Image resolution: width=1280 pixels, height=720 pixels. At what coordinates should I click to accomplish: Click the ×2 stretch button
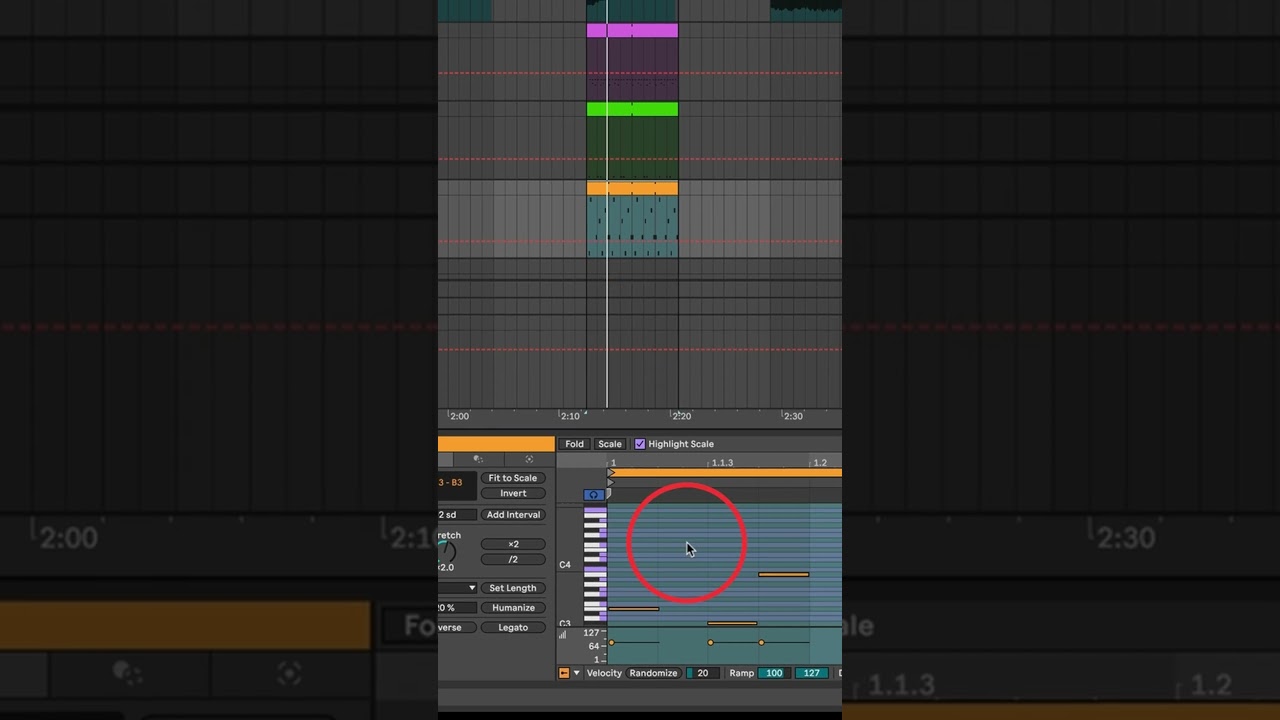[x=513, y=544]
